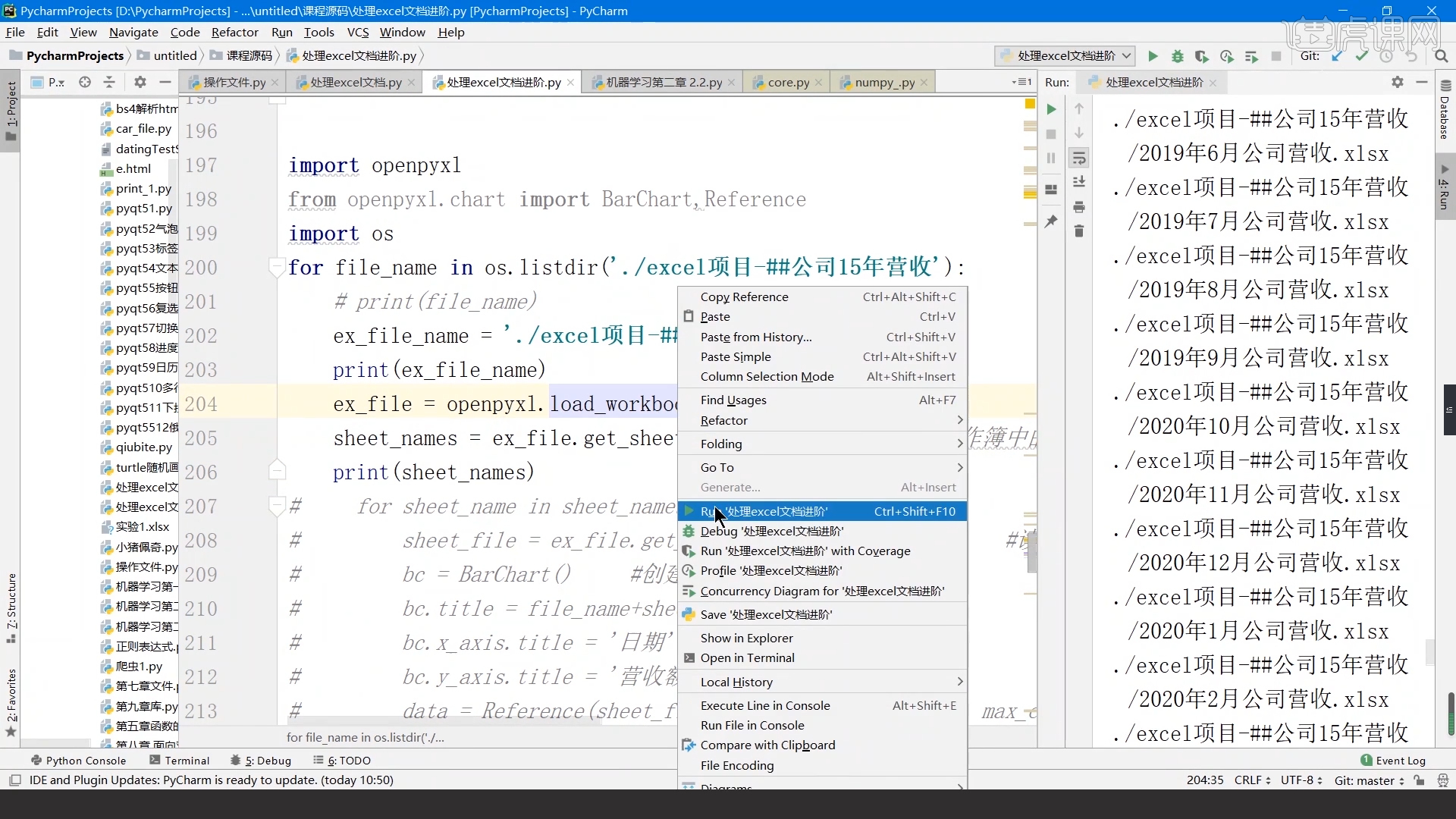This screenshot has width=1456, height=819.
Task: Open Project view selector dropdown
Action: click(x=49, y=82)
